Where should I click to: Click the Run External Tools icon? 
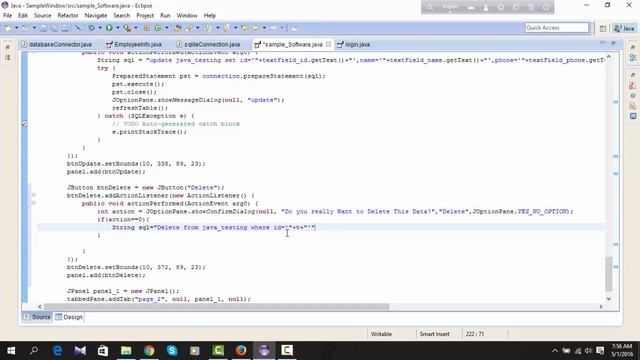[x=127, y=28]
